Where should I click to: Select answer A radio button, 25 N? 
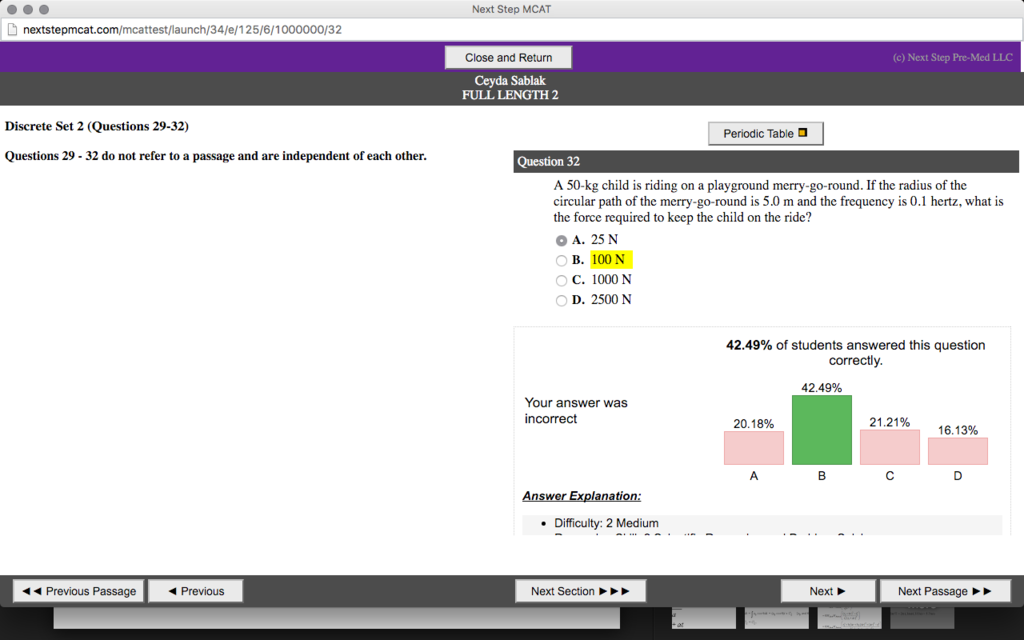(x=561, y=240)
